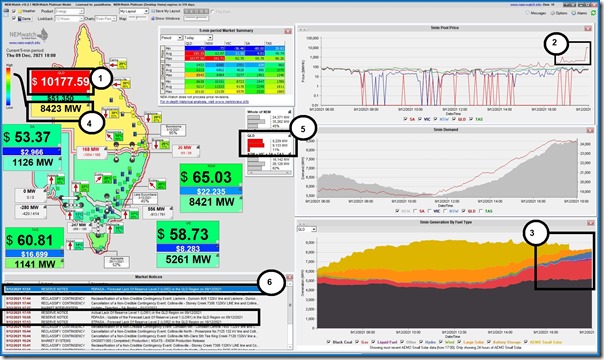Click the VIC demand value 5261 MW
The image size is (604, 360).
click(x=188, y=260)
